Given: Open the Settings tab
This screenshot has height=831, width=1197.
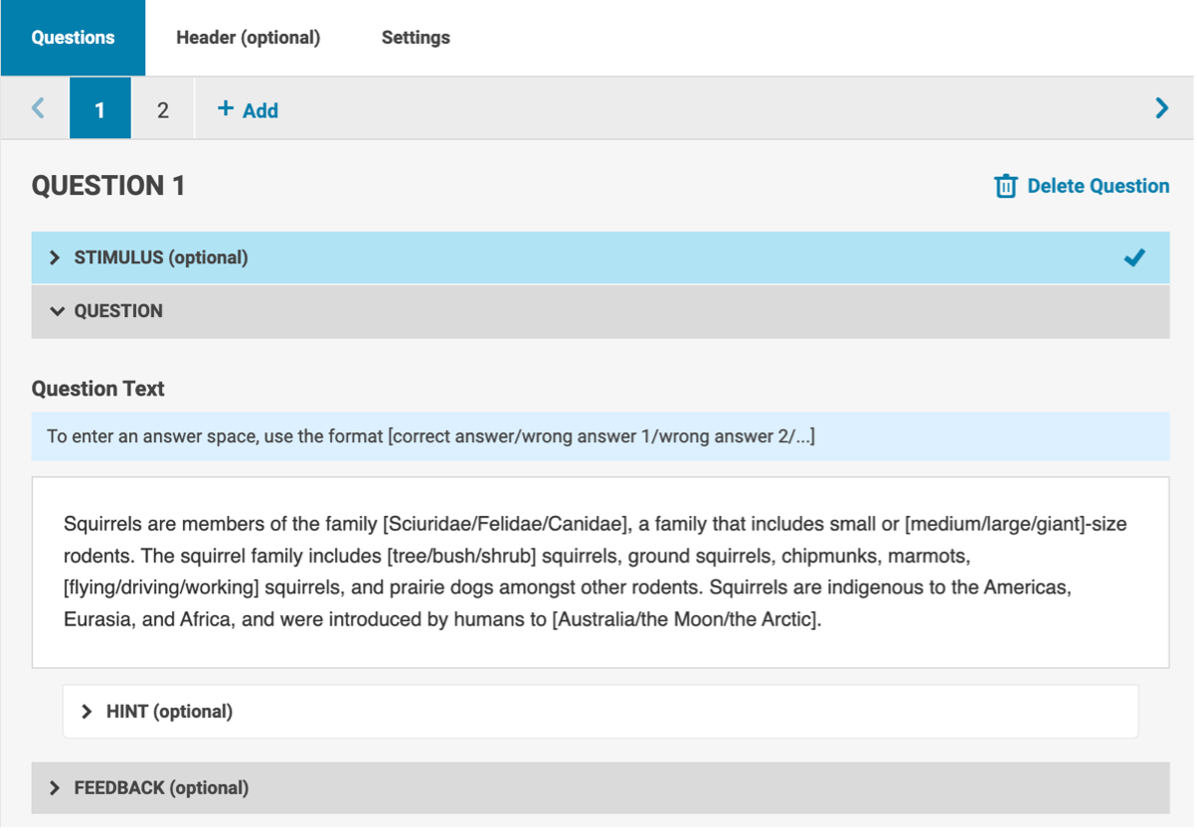Looking at the screenshot, I should [415, 37].
